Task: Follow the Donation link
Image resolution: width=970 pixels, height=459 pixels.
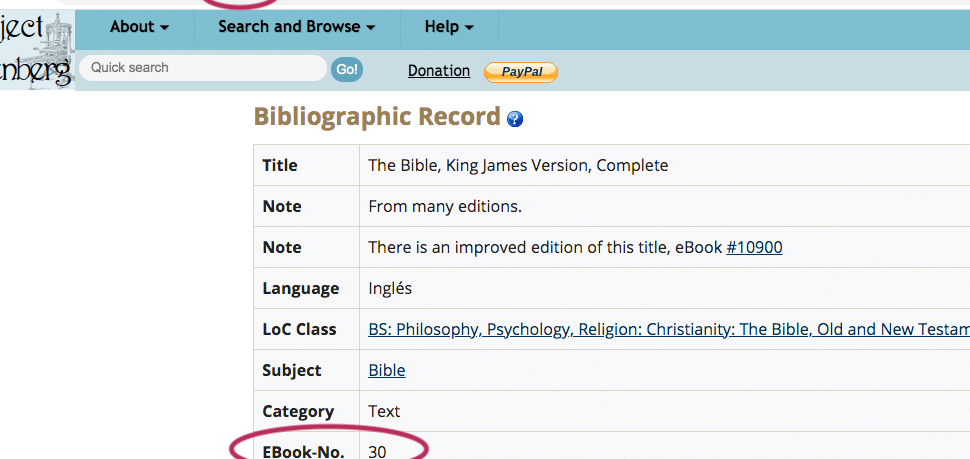Action: tap(438, 71)
